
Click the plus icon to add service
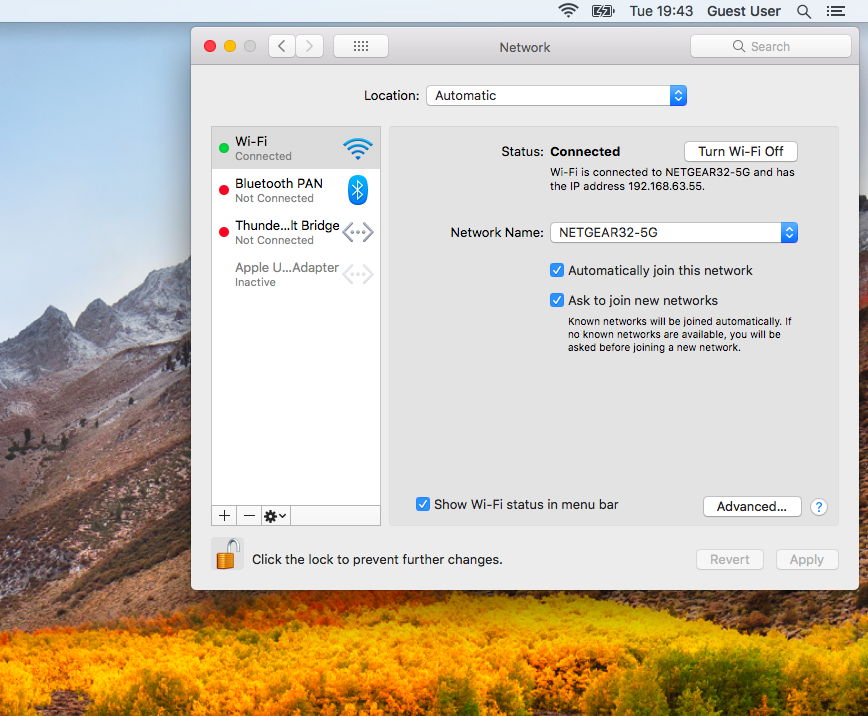(225, 515)
